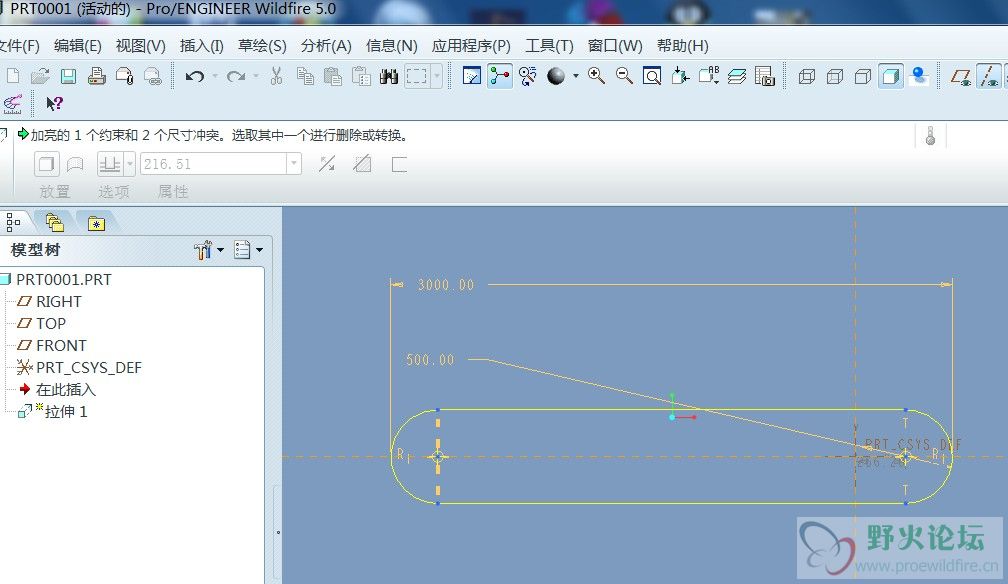Open the 窗口(W) menu
The height and width of the screenshot is (584, 1008).
pos(615,46)
